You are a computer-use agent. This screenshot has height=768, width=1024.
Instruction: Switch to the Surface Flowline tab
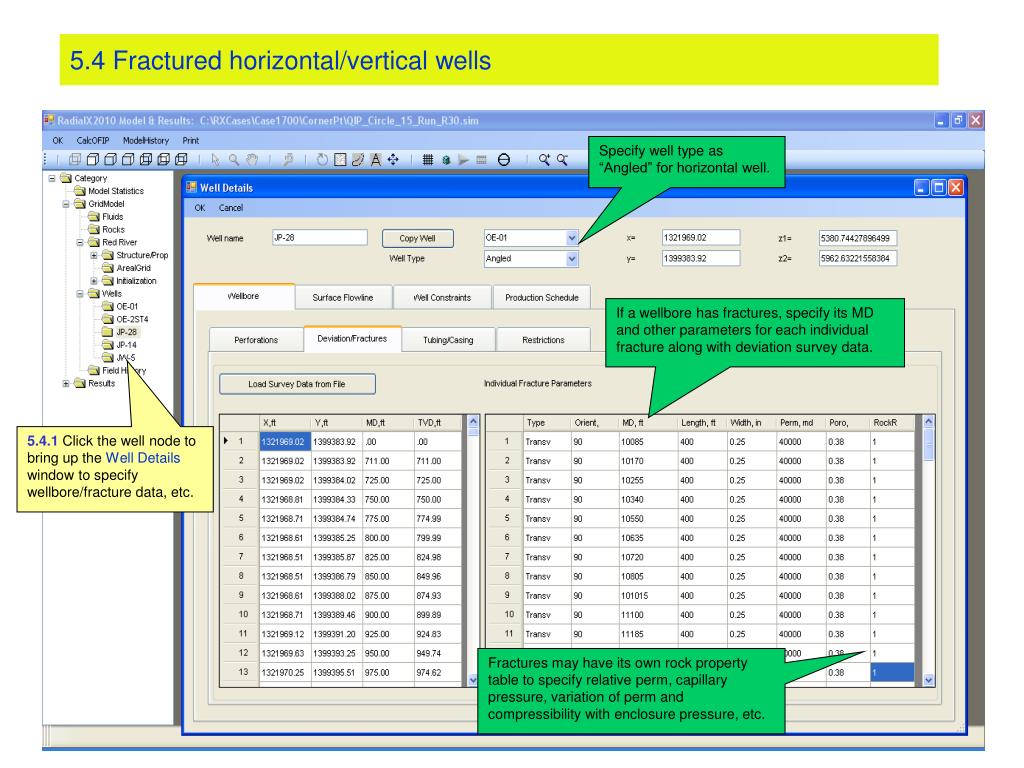(x=343, y=297)
